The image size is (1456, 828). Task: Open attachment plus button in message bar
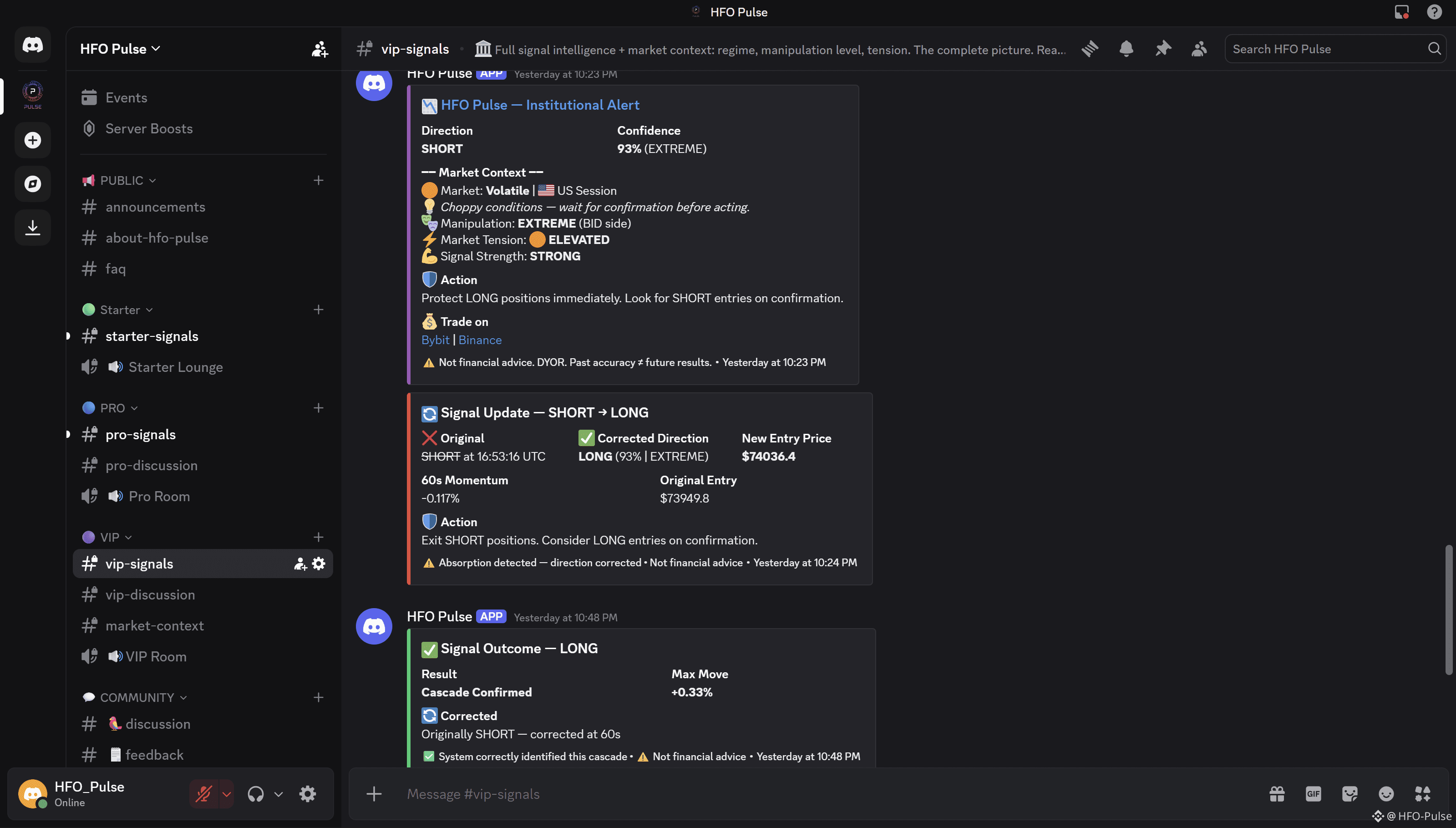click(x=374, y=794)
